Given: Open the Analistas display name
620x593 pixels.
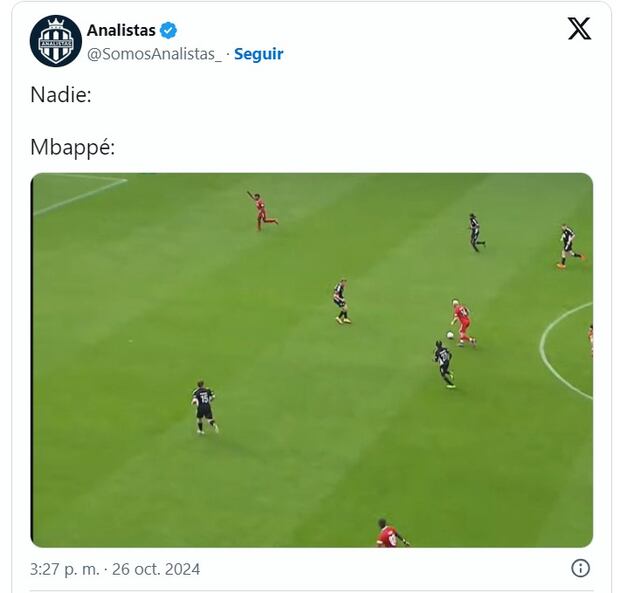Looking at the screenshot, I should (x=121, y=30).
